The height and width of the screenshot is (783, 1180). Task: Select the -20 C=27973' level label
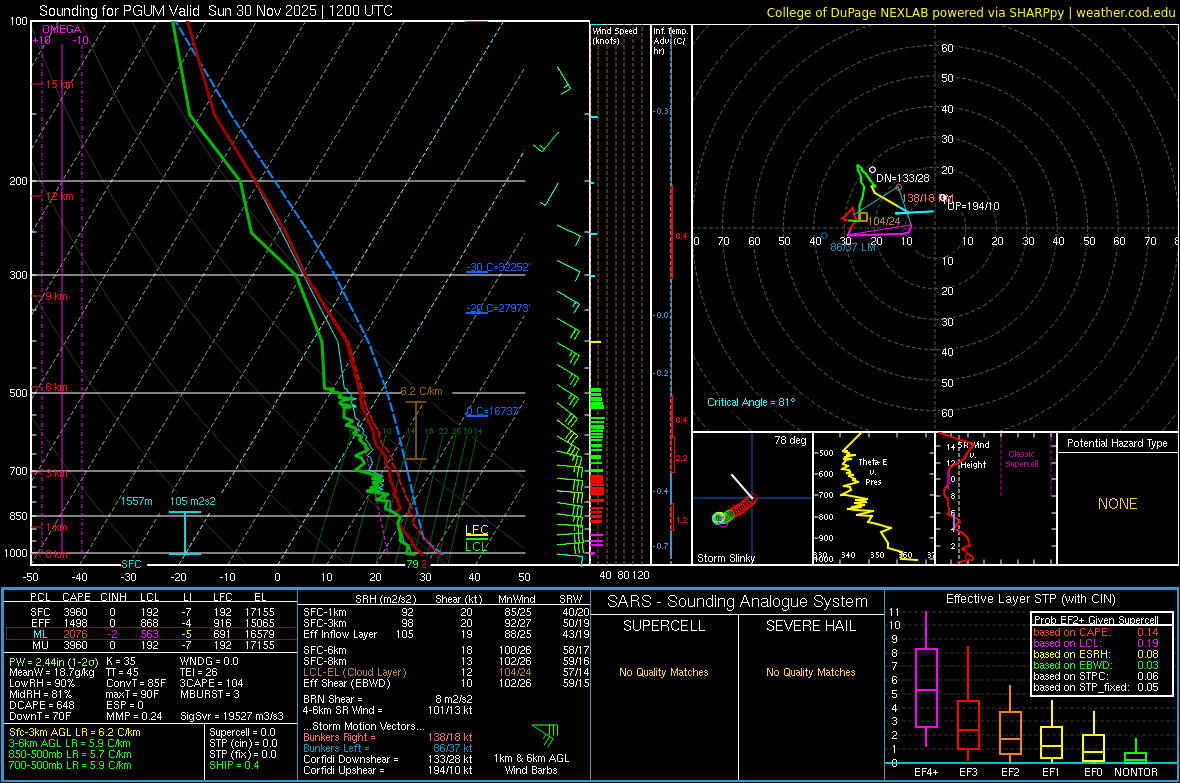(498, 308)
